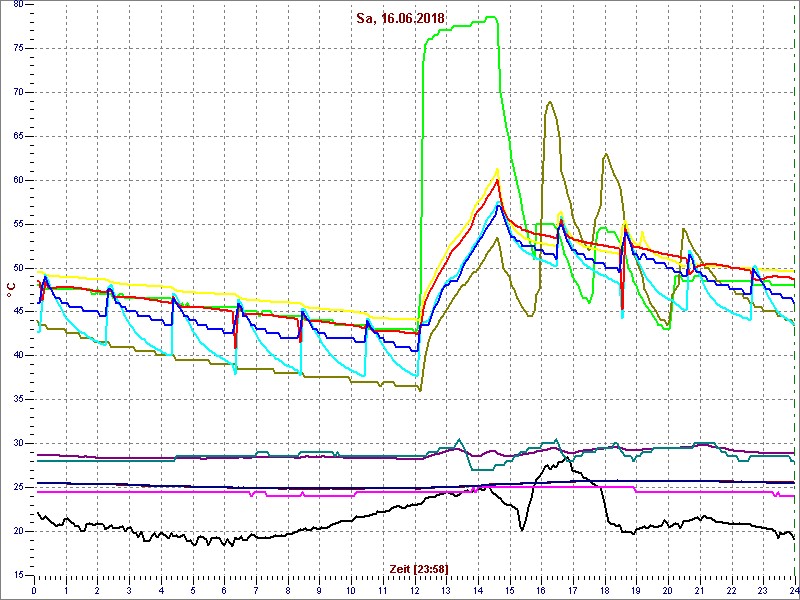This screenshot has width=800, height=600.
Task: Click hour 19 on the time axis
Action: pyautogui.click(x=636, y=590)
